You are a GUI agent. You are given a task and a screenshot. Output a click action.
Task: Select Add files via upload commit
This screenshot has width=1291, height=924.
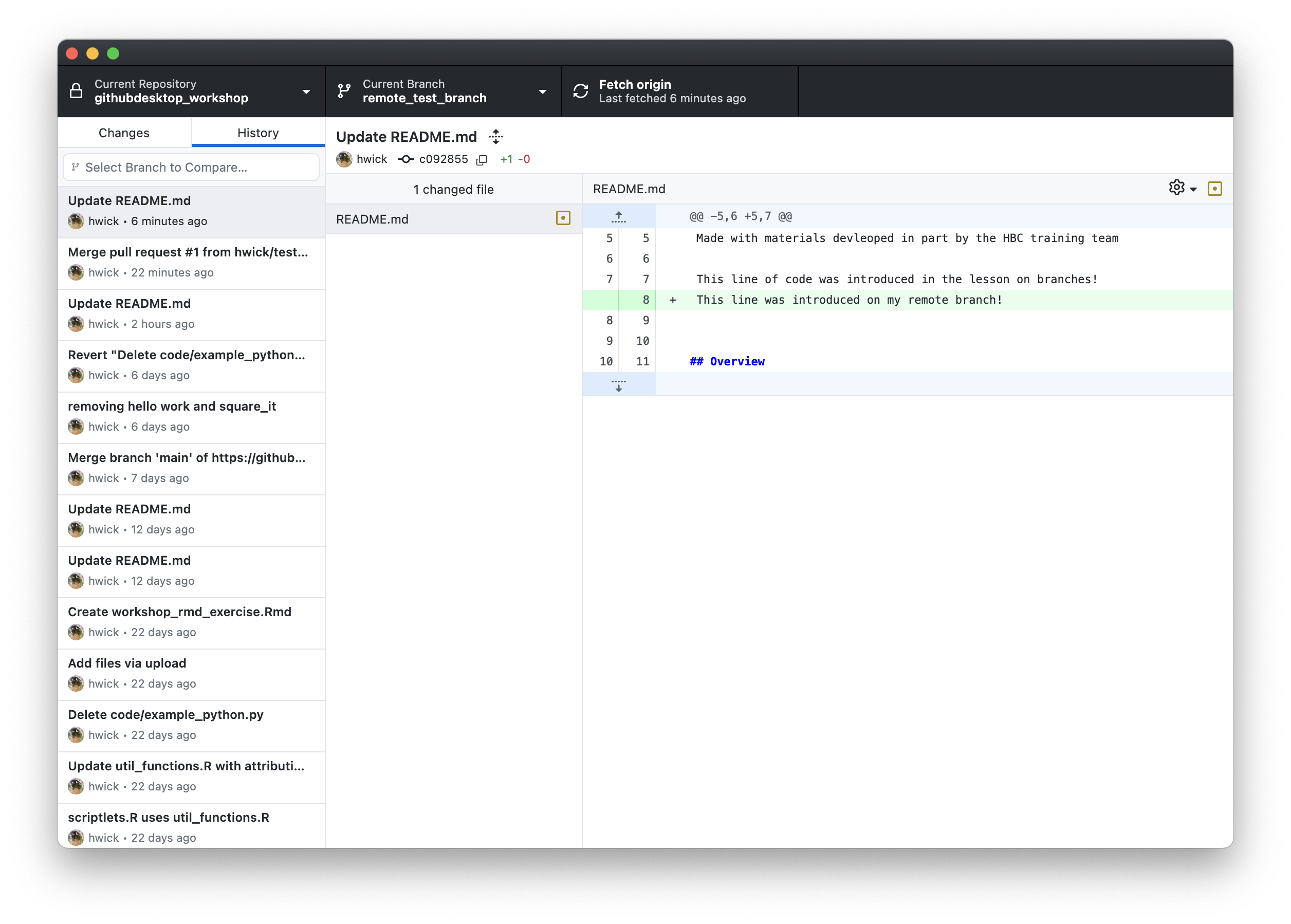[x=191, y=674]
